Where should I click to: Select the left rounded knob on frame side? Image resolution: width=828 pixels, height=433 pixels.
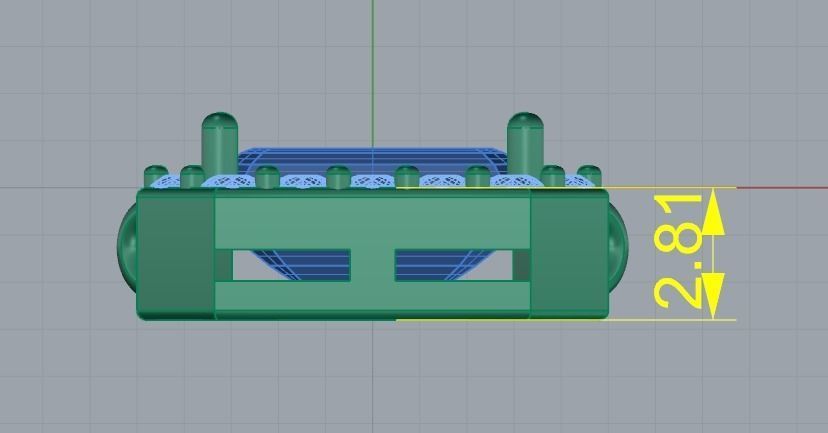click(x=127, y=247)
